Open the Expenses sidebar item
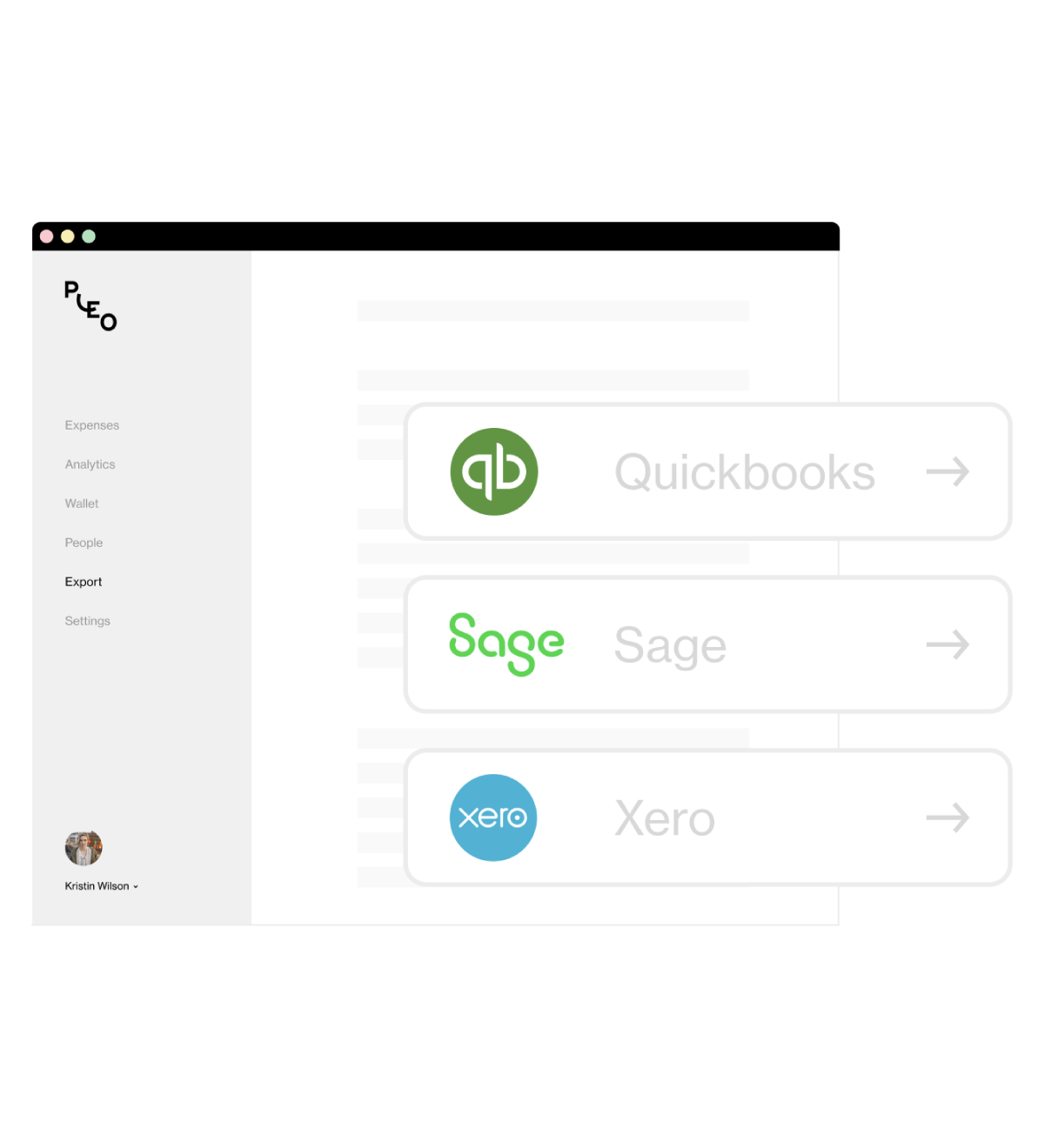The height and width of the screenshot is (1148, 1044). click(x=92, y=425)
